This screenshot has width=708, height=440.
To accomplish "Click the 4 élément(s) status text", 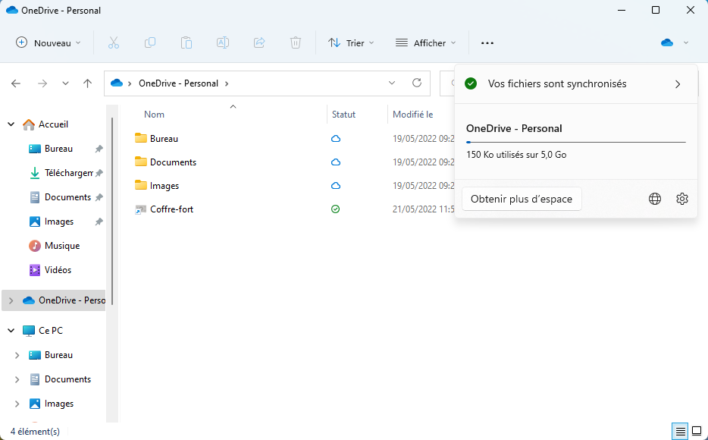I will pyautogui.click(x=35, y=431).
